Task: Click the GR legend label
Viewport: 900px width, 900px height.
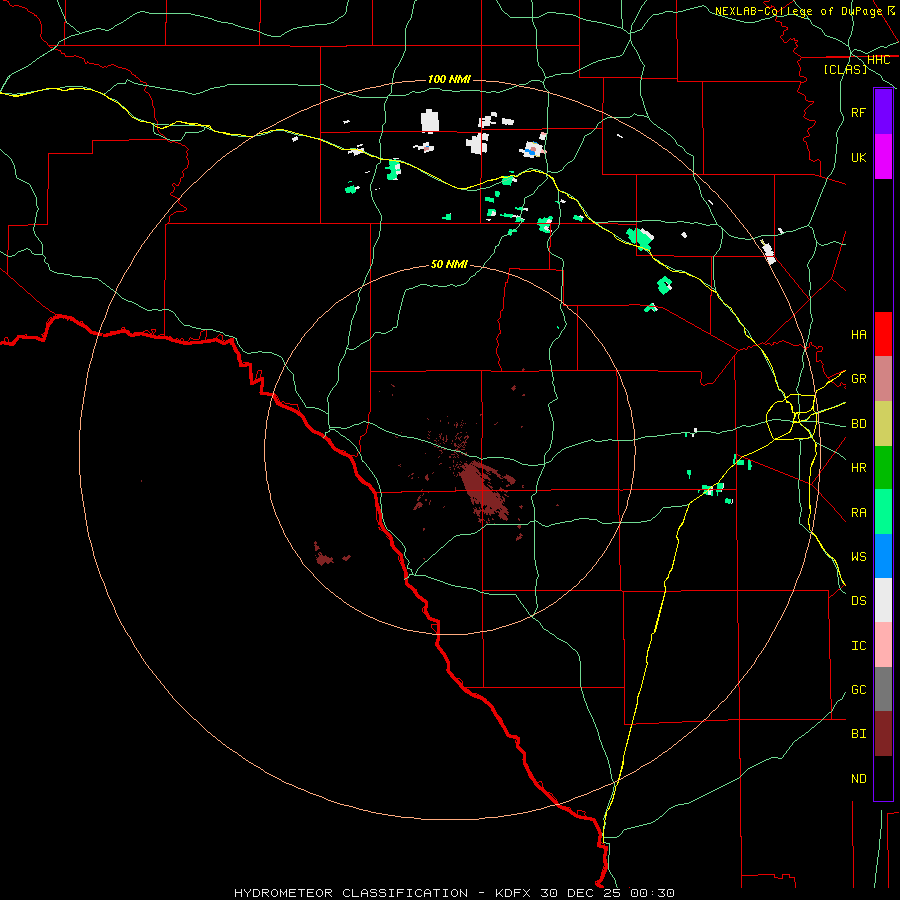Action: 858,379
